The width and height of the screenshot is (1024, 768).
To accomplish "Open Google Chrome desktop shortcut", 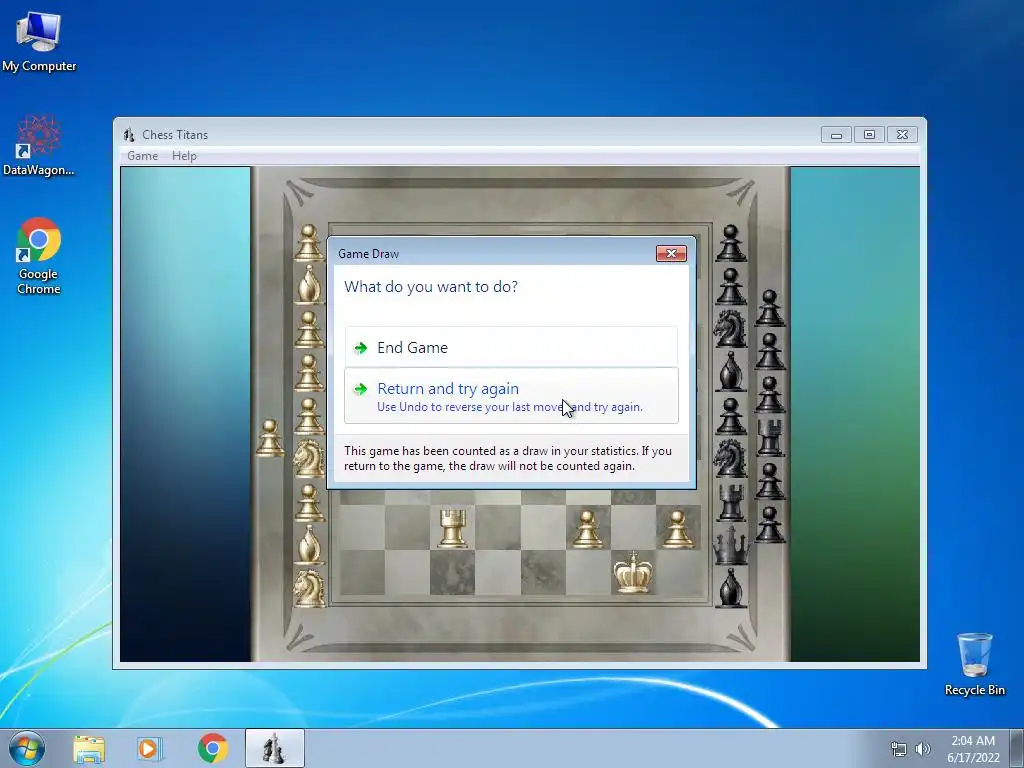I will (39, 256).
